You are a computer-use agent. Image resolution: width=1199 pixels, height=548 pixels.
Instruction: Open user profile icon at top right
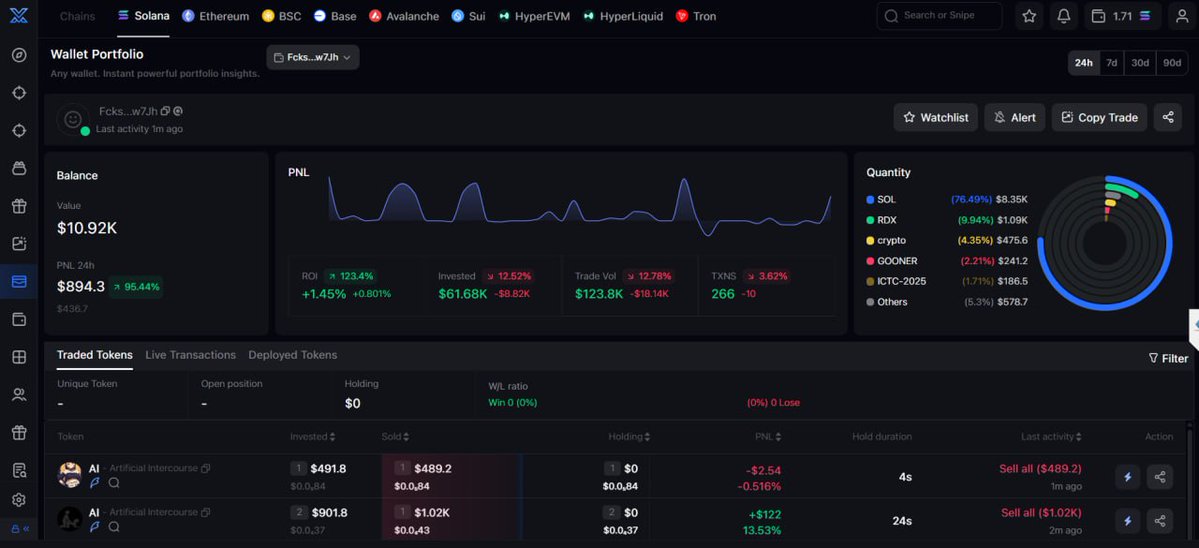[x=1182, y=16]
